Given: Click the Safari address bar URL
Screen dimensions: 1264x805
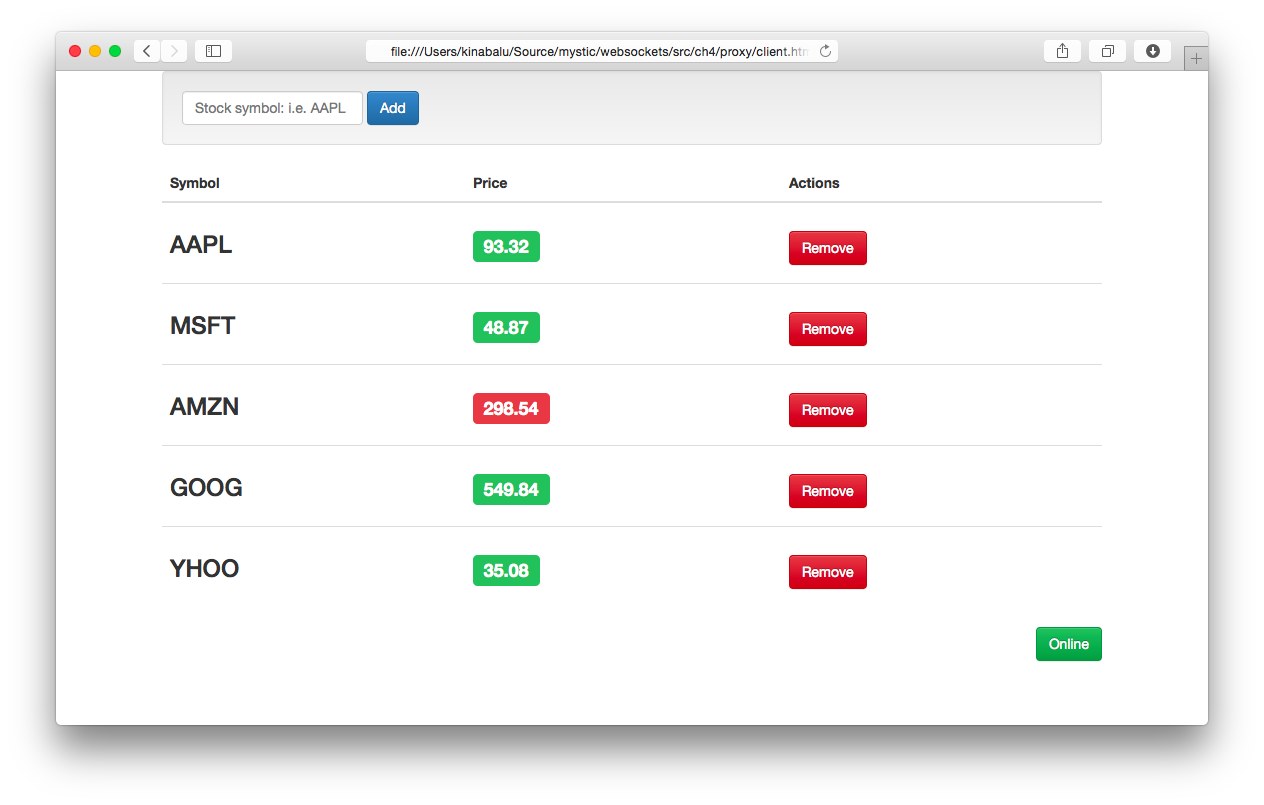Looking at the screenshot, I should [598, 51].
